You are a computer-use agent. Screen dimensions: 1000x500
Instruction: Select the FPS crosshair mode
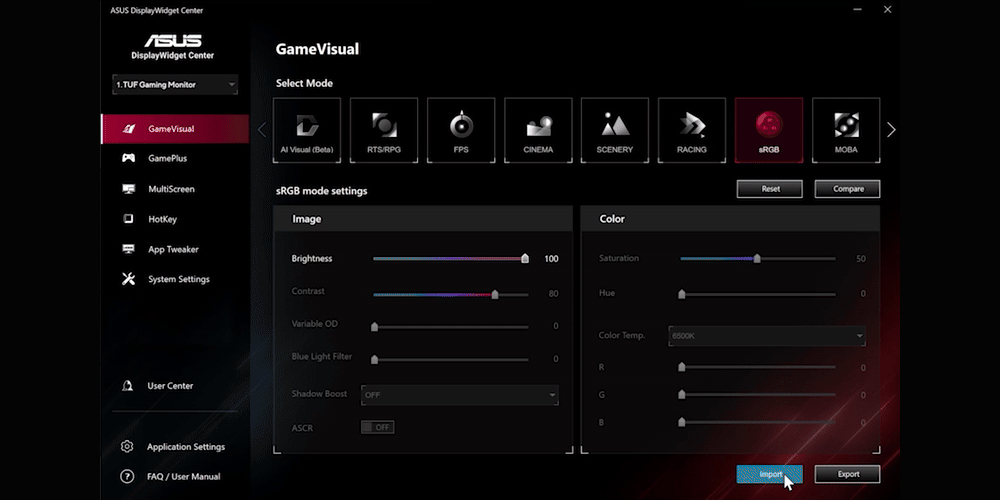click(461, 130)
